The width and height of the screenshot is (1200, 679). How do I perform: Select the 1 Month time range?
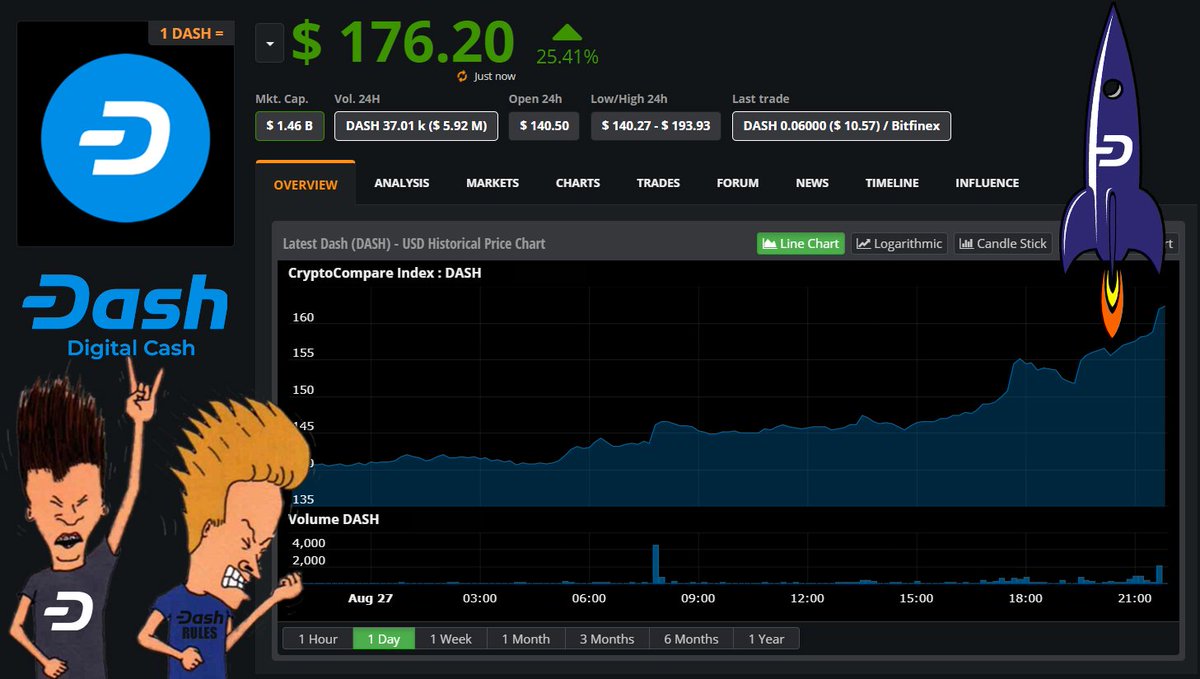tap(526, 638)
